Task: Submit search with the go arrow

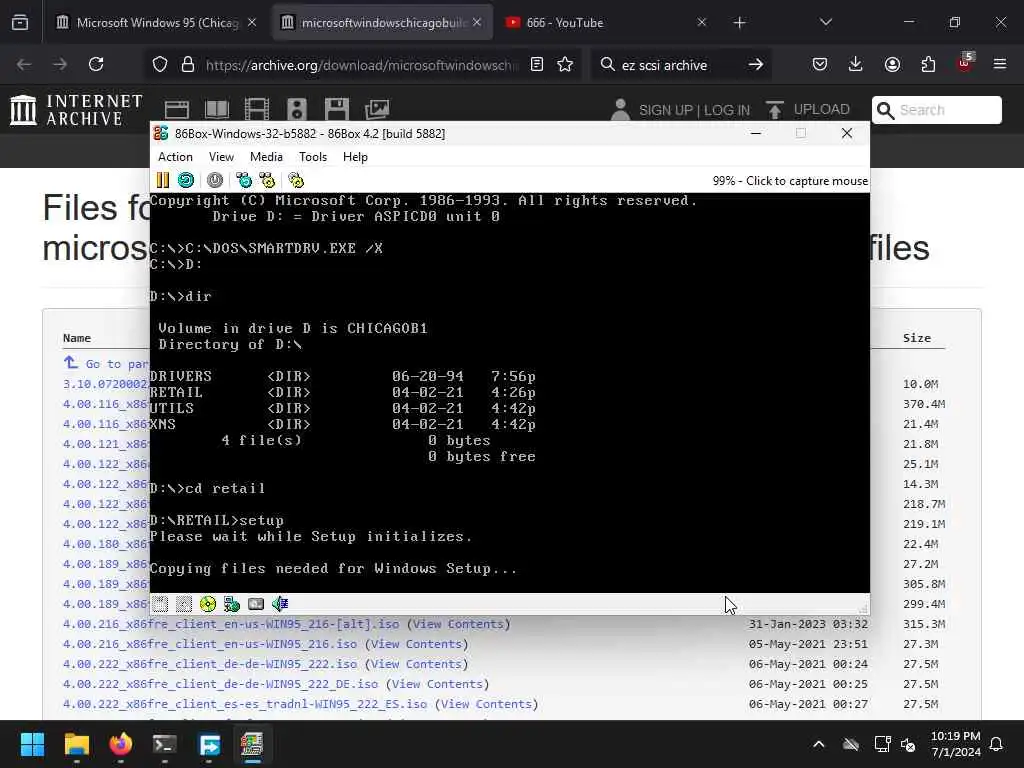Action: pyautogui.click(x=756, y=64)
